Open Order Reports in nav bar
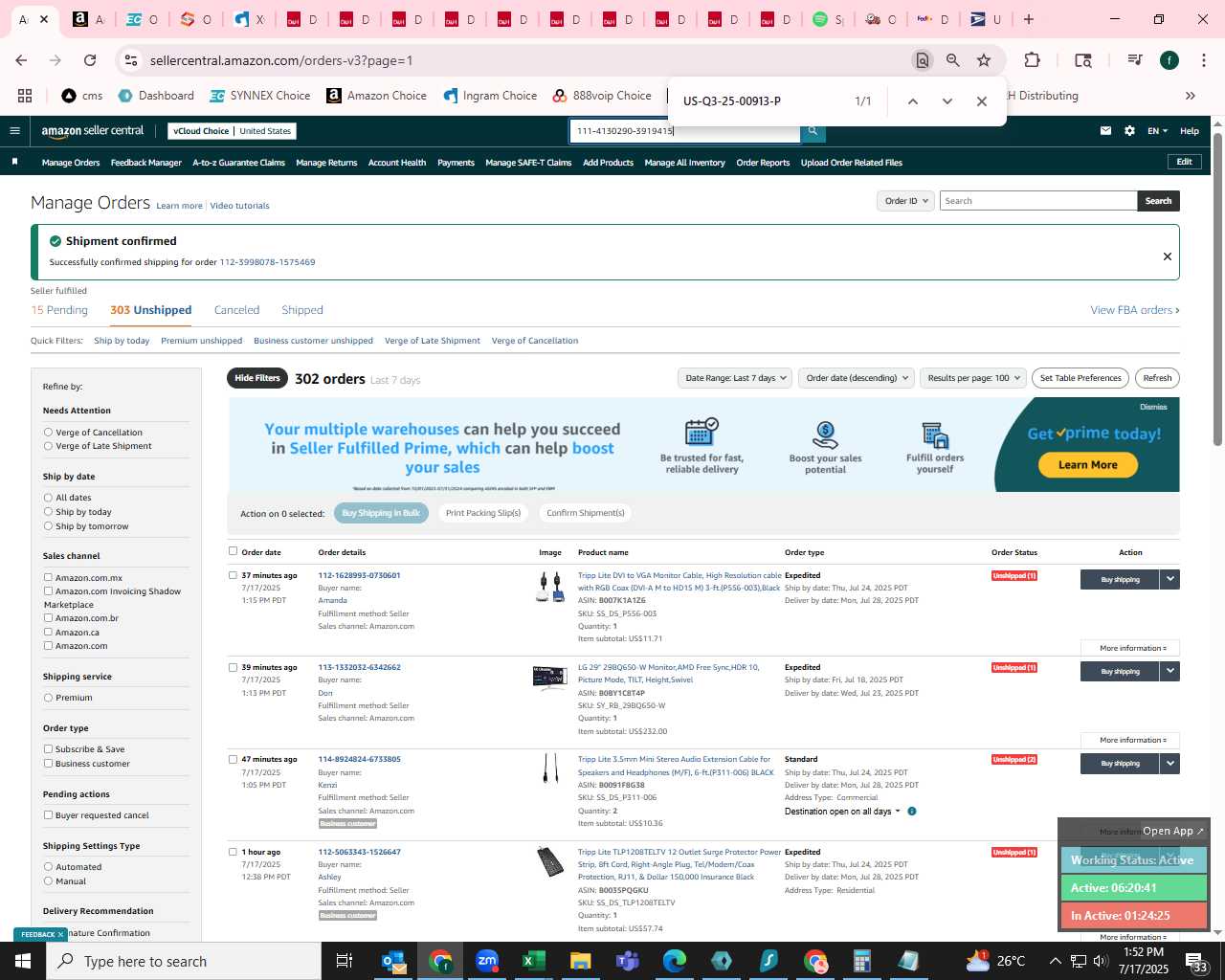 tap(763, 163)
